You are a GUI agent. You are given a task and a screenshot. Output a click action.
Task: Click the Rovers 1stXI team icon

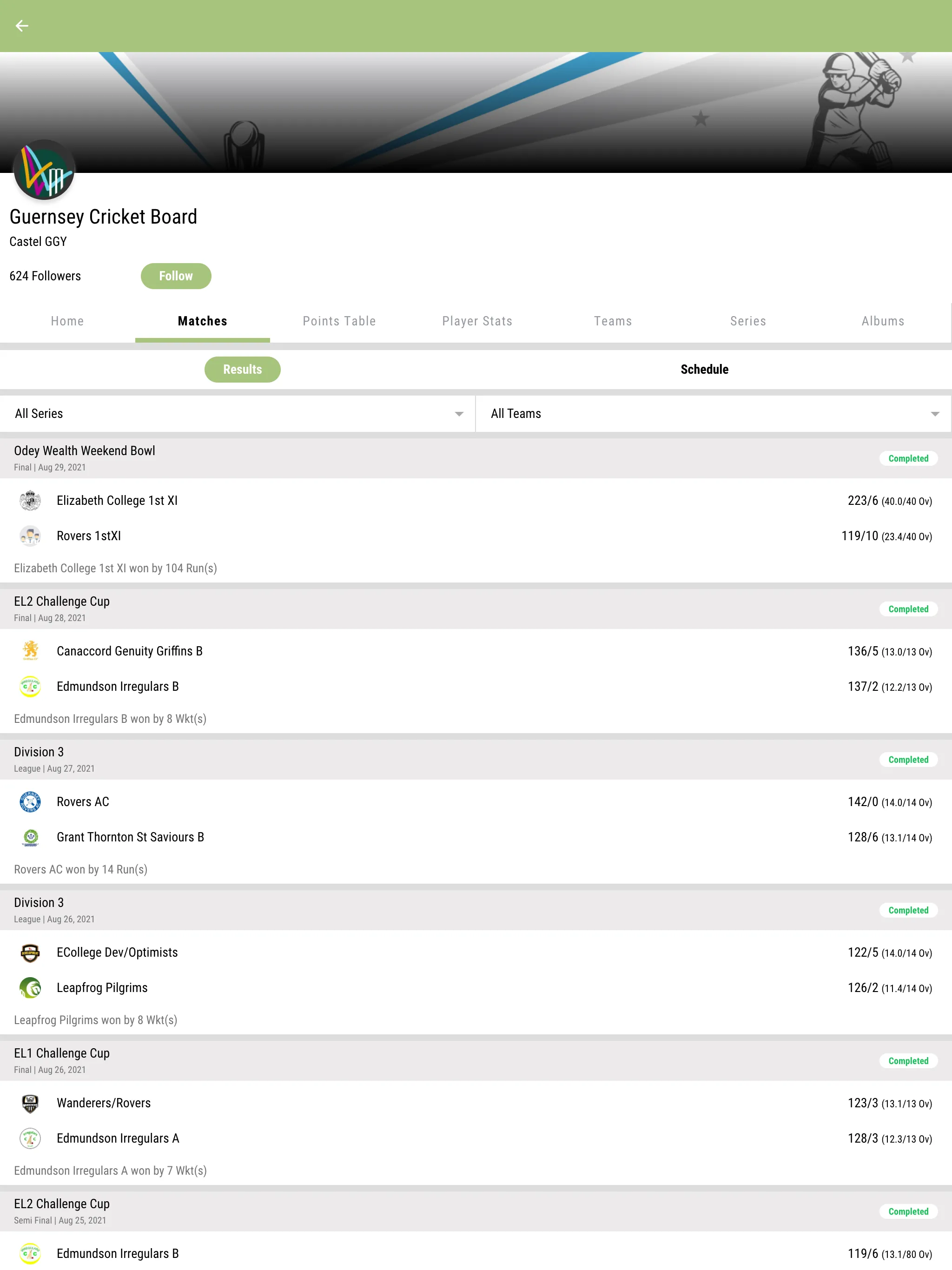coord(30,536)
